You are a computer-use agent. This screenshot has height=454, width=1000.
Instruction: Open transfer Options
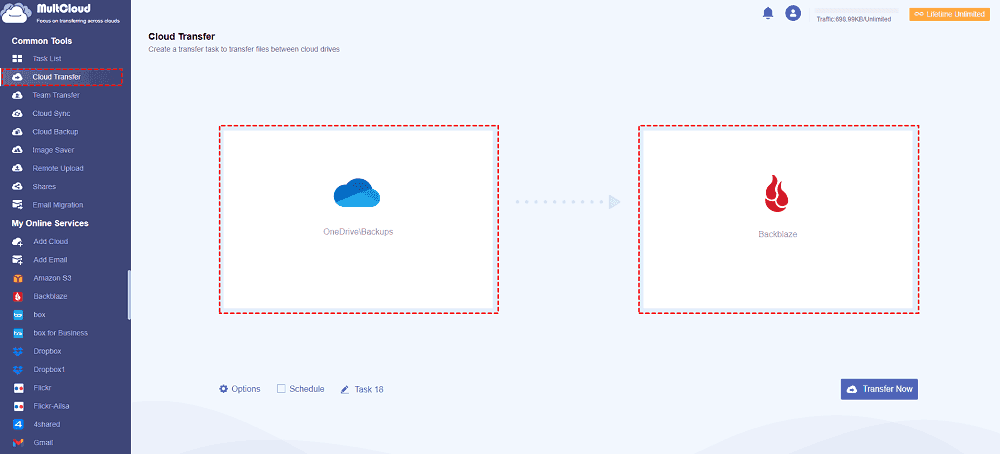[x=240, y=389]
